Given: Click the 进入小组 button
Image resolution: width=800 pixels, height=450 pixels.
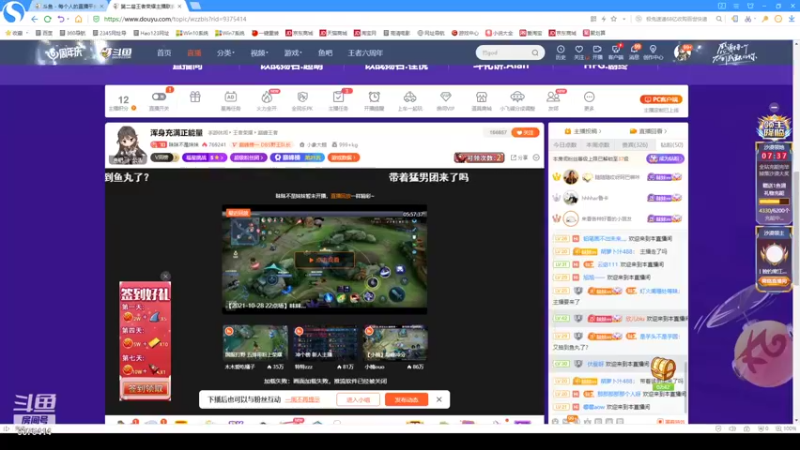Looking at the screenshot, I should (x=358, y=399).
